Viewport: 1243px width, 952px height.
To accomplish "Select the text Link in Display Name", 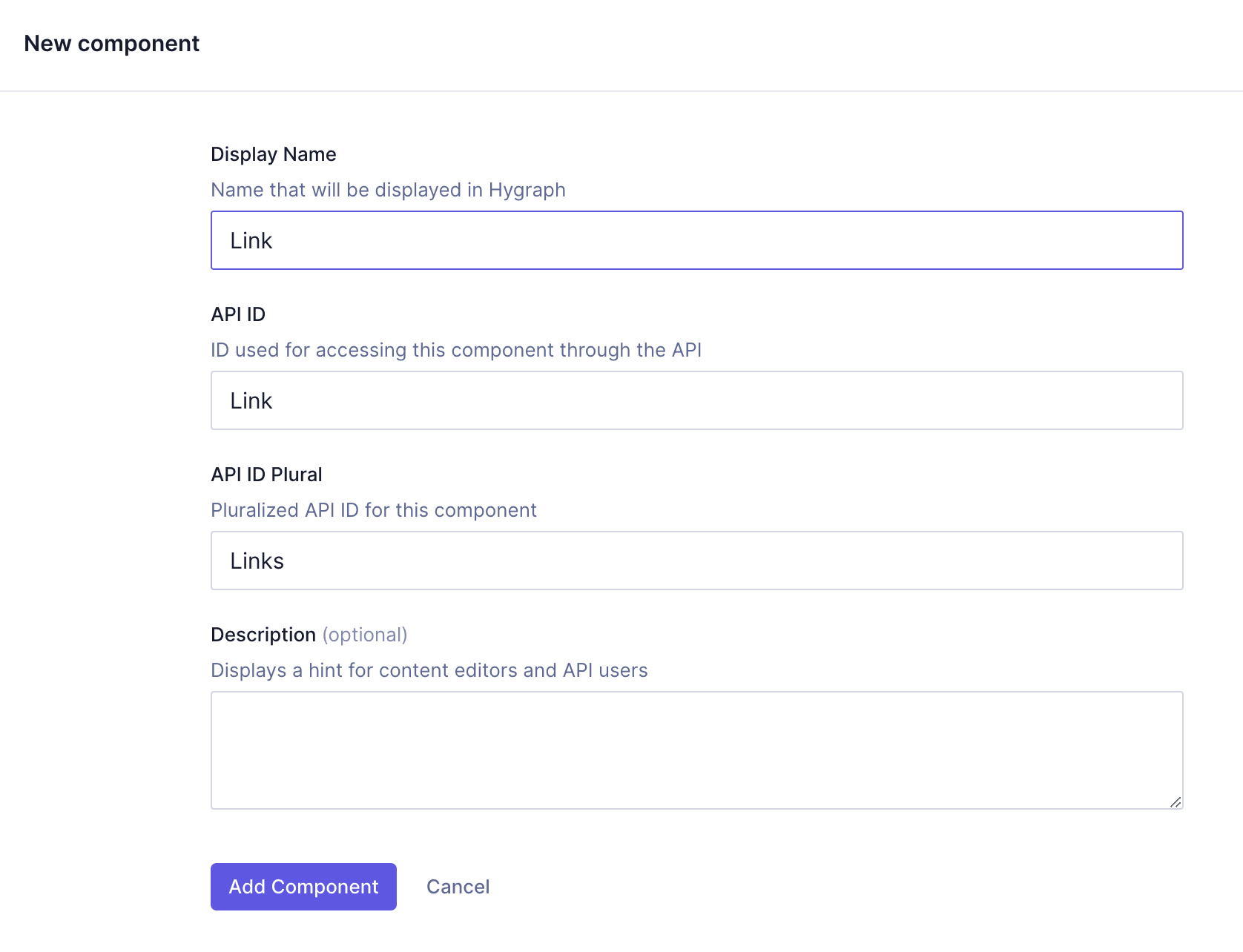I will pyautogui.click(x=251, y=239).
